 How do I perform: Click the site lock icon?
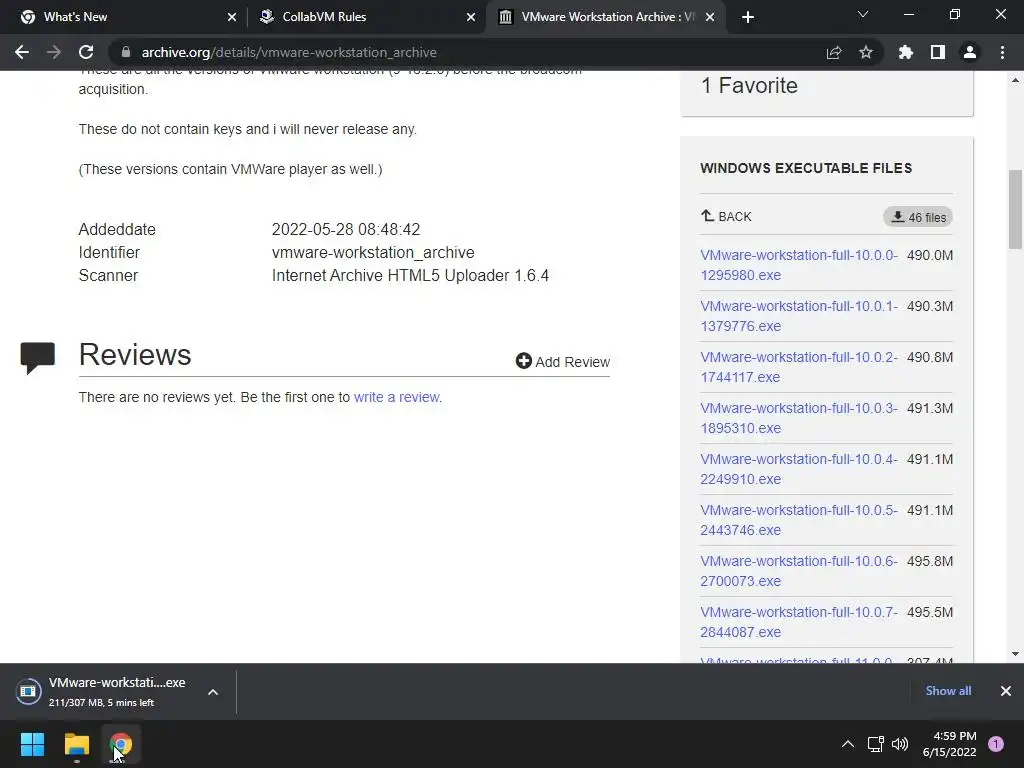pyautogui.click(x=126, y=52)
